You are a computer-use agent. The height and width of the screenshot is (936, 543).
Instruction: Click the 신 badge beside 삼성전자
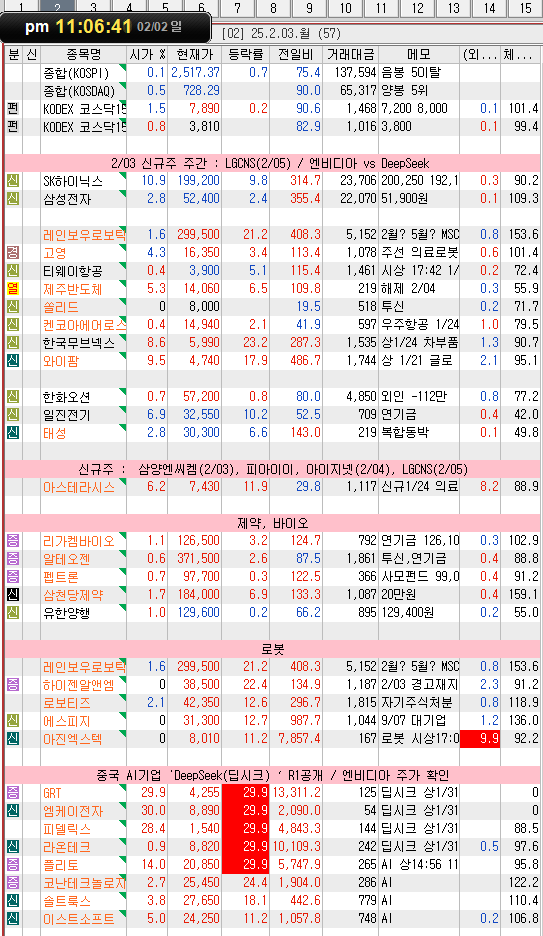(13, 198)
